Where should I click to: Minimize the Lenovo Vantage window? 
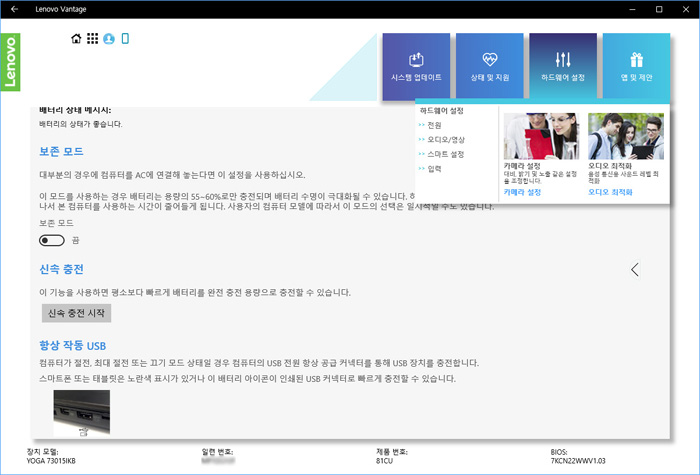tap(632, 9)
